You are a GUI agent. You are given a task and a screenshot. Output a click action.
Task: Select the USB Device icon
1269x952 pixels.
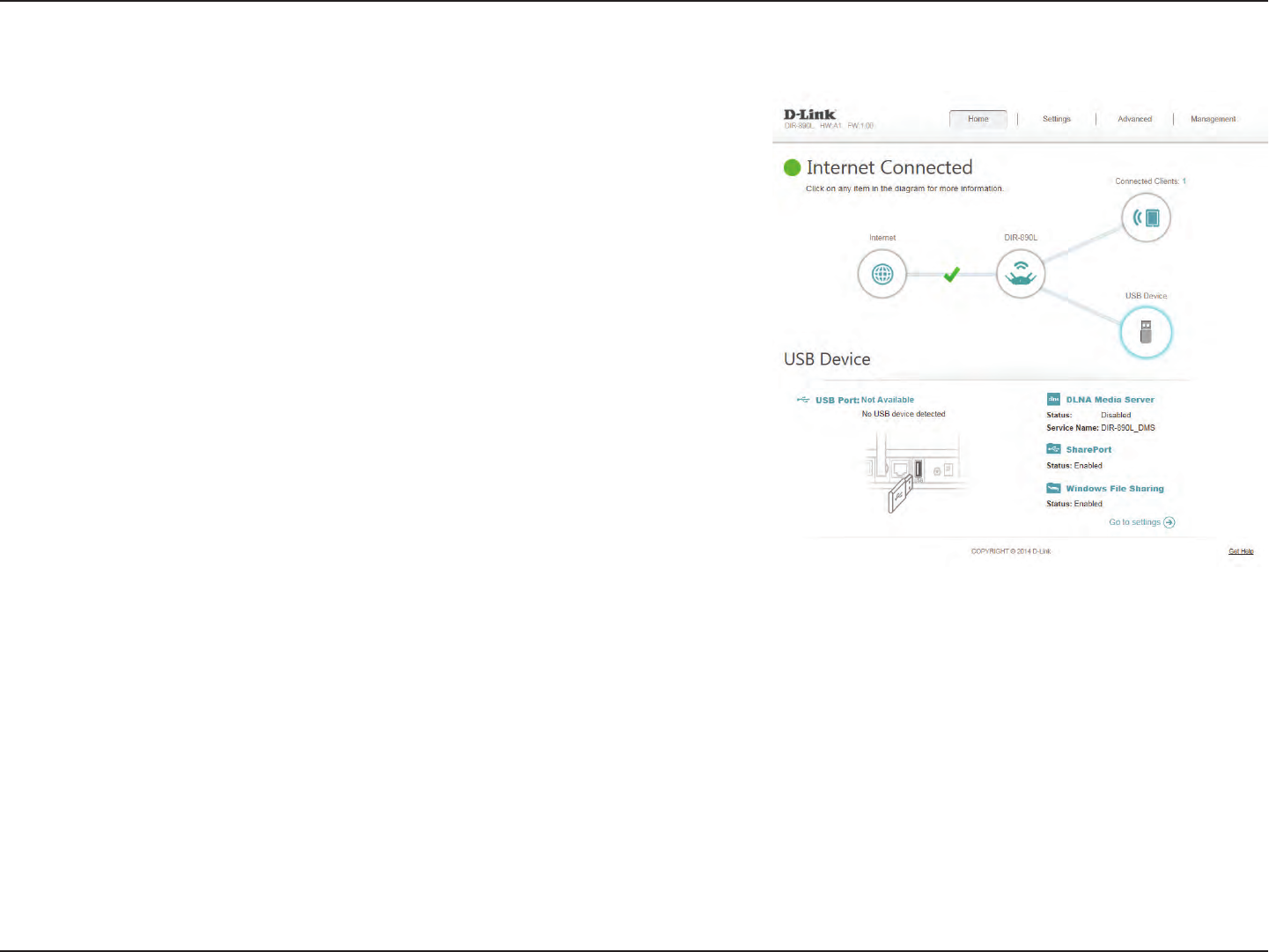click(1146, 333)
